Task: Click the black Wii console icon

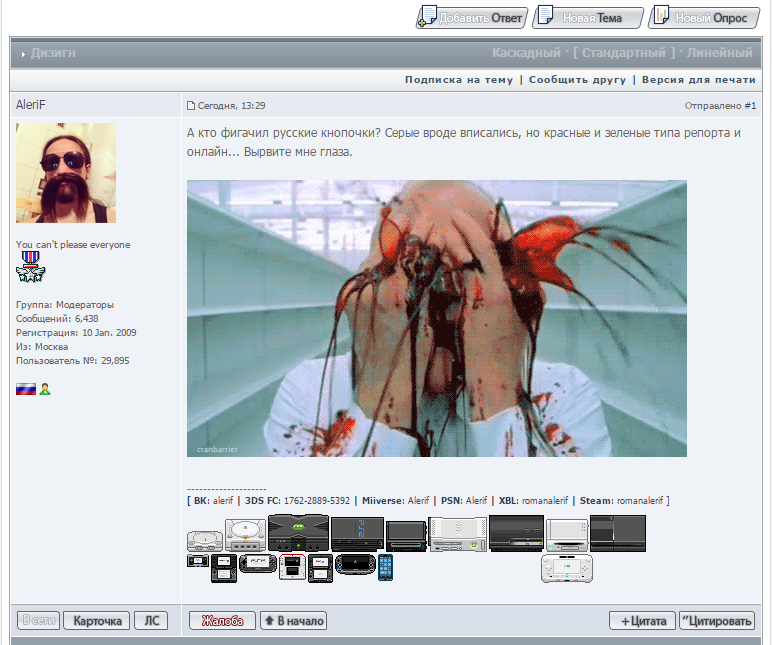Action: tap(406, 536)
